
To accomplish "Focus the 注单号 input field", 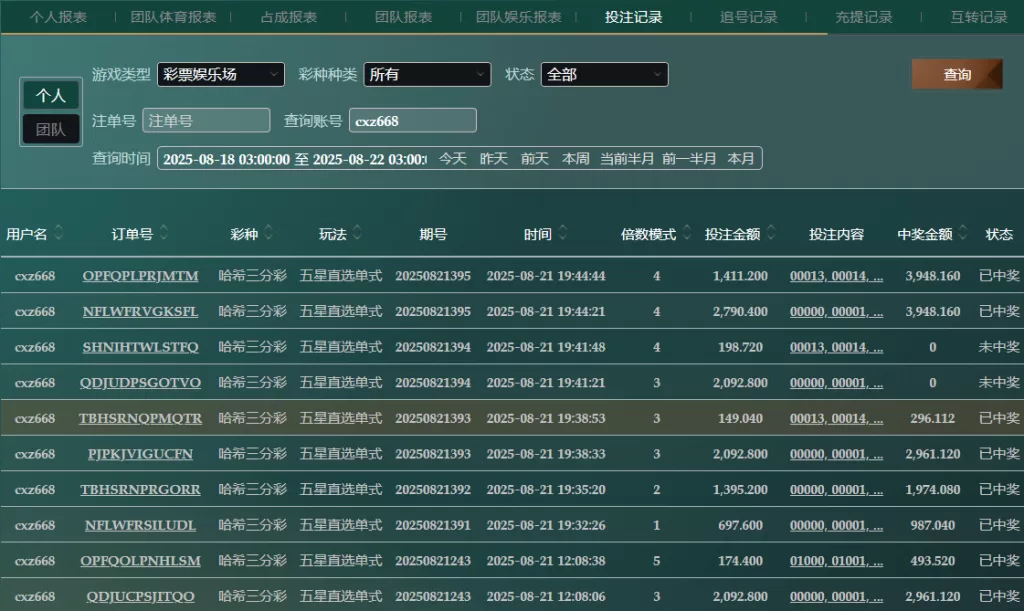I will [206, 121].
